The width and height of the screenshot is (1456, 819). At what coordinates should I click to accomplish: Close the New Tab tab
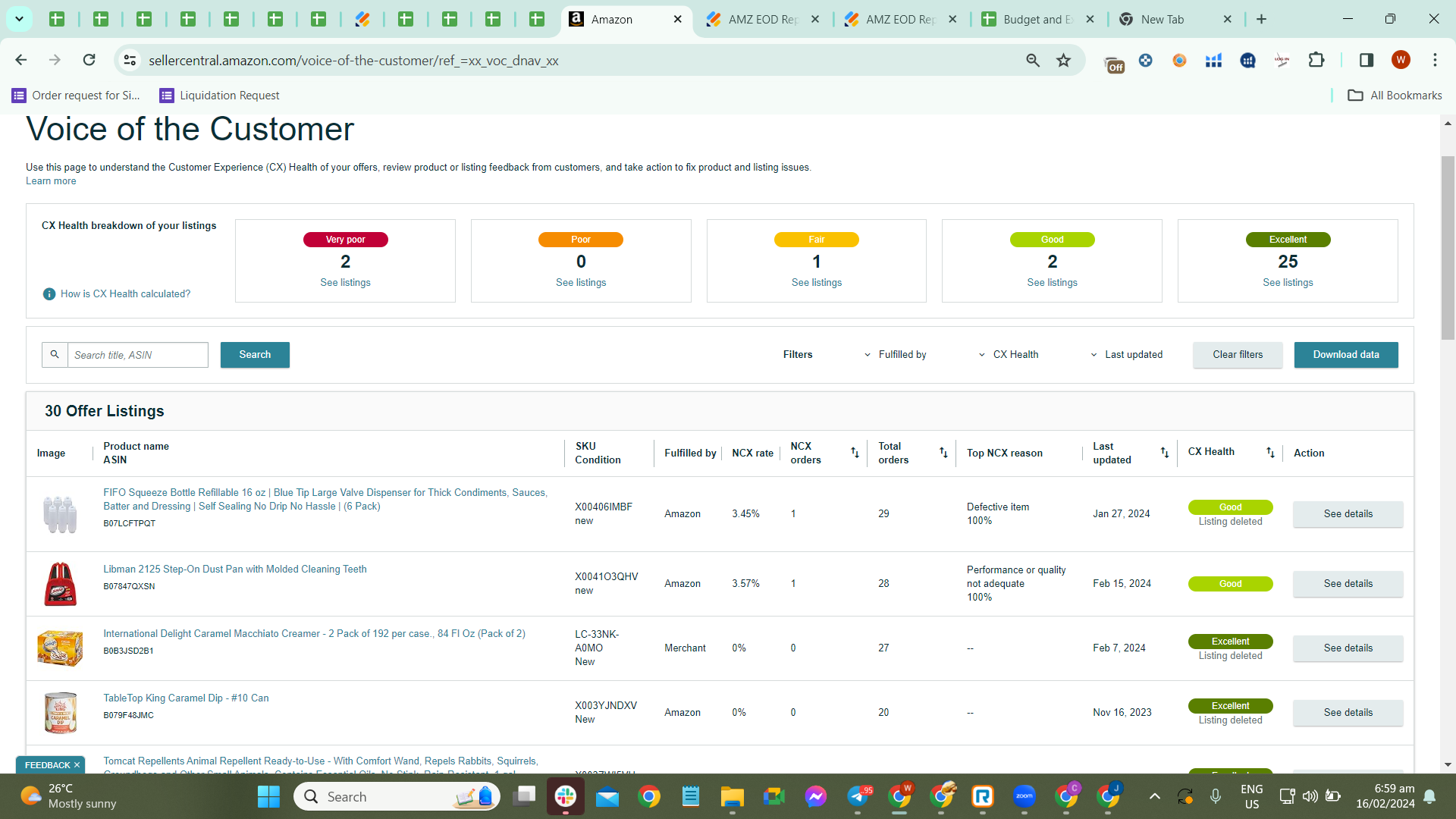[1228, 19]
